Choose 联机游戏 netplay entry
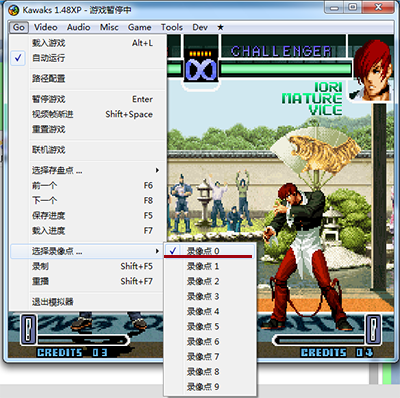400x398 pixels. [88, 150]
